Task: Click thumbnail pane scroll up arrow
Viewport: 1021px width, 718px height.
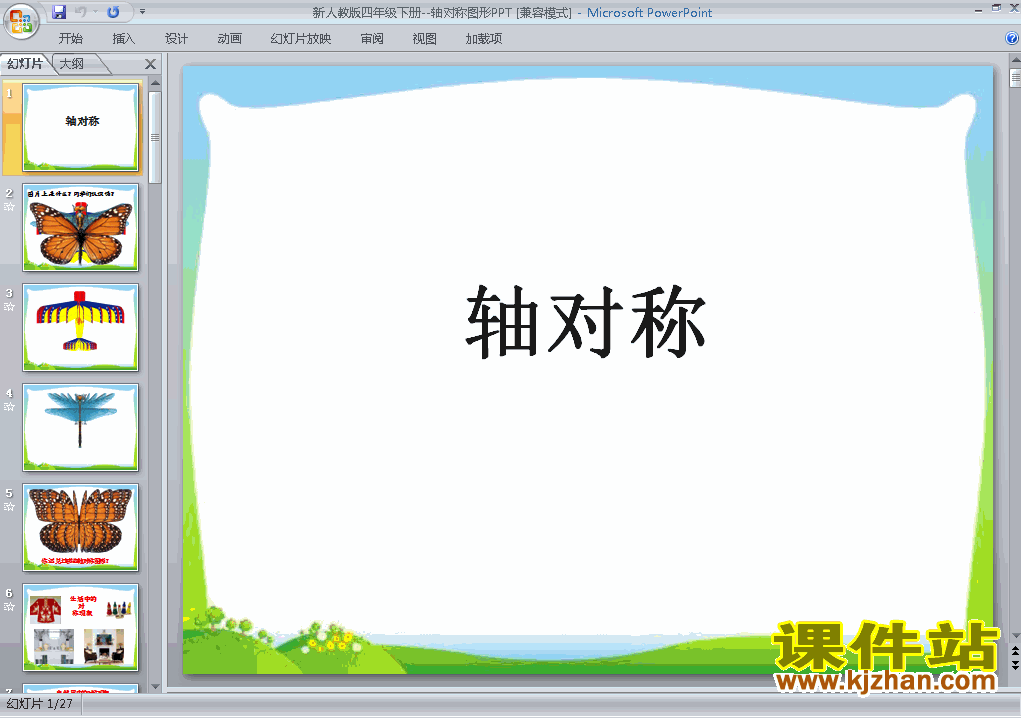Action: click(155, 83)
